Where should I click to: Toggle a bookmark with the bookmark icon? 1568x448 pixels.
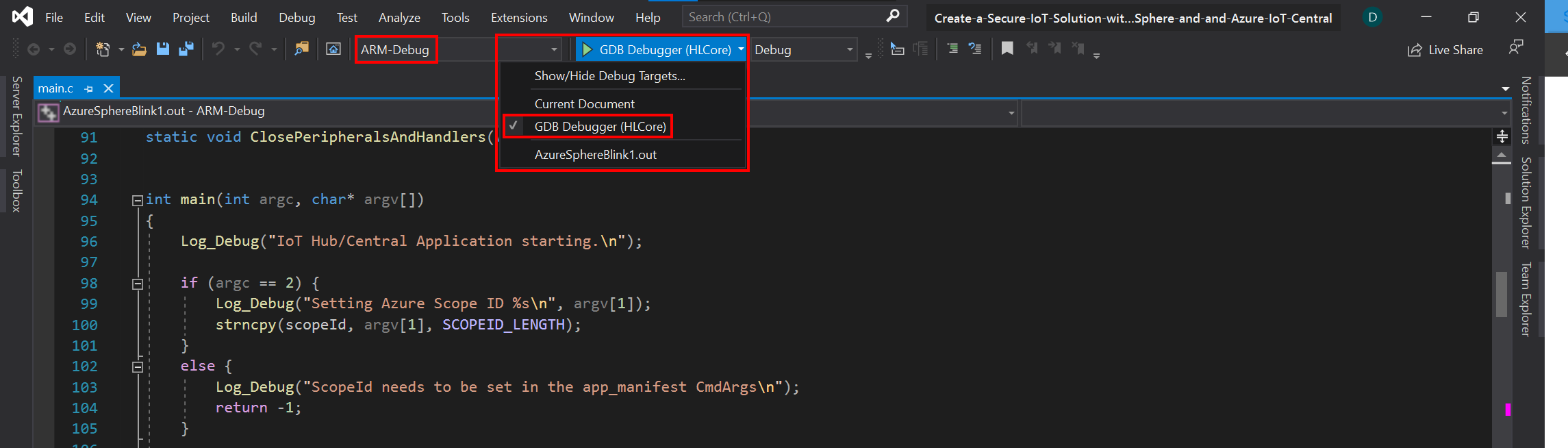coord(1007,49)
